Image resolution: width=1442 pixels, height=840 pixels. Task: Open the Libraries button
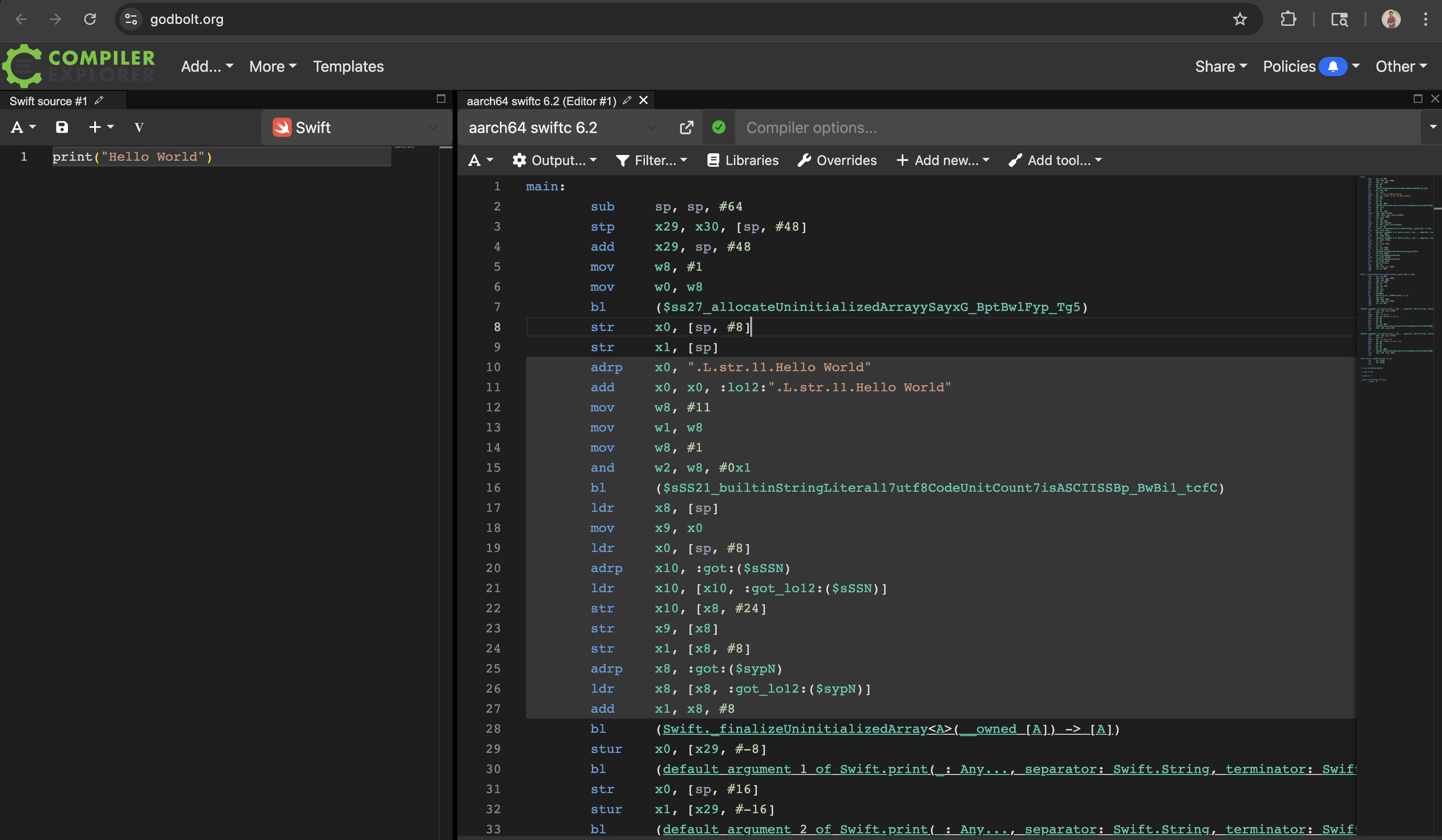pyautogui.click(x=743, y=160)
